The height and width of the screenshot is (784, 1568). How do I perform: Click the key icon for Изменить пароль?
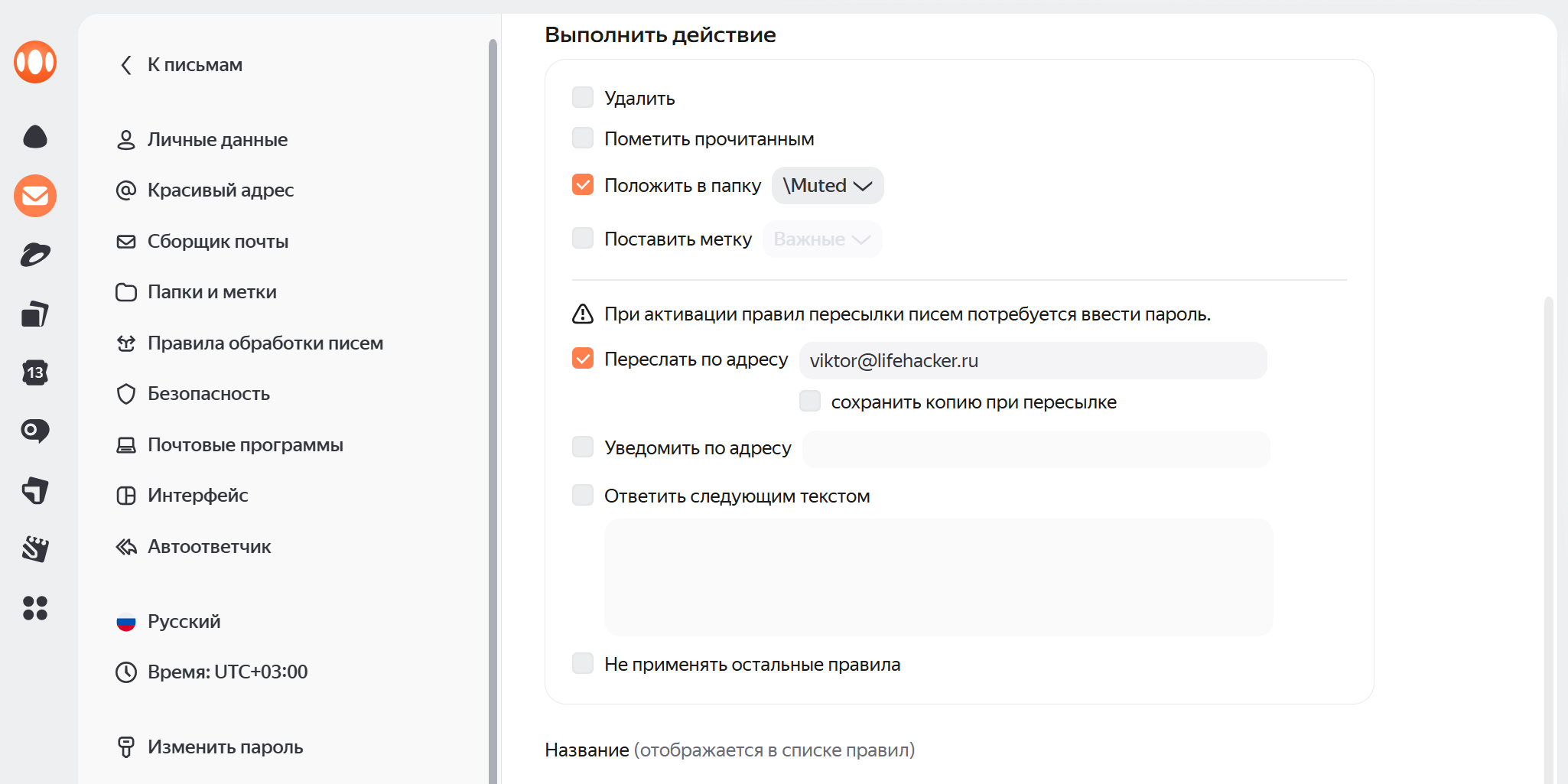[126, 747]
